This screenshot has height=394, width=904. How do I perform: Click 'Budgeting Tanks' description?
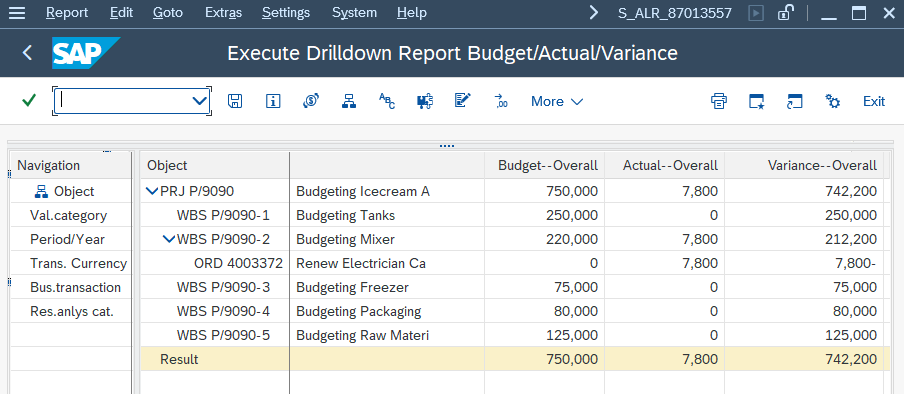coord(345,215)
